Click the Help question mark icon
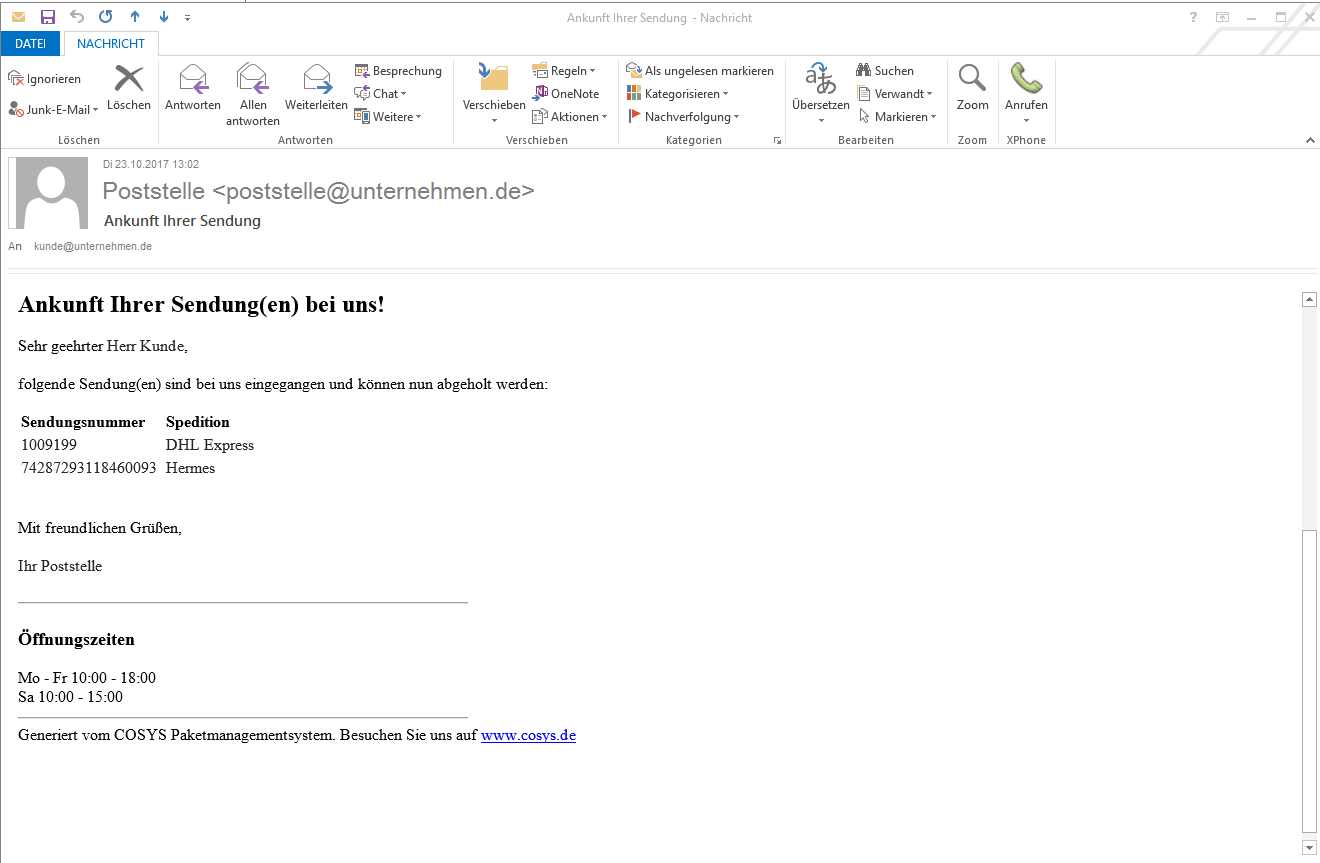 pos(1193,17)
